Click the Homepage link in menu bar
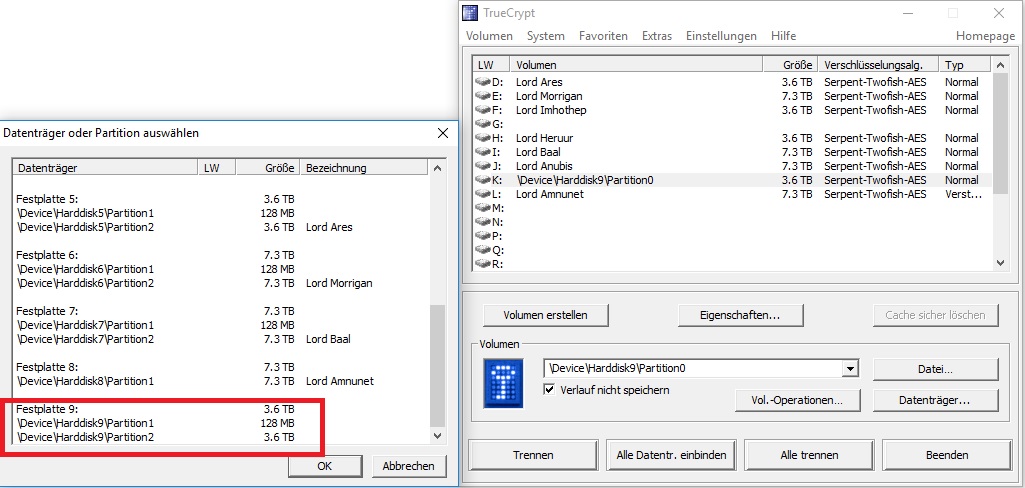This screenshot has width=1025, height=488. tap(985, 37)
